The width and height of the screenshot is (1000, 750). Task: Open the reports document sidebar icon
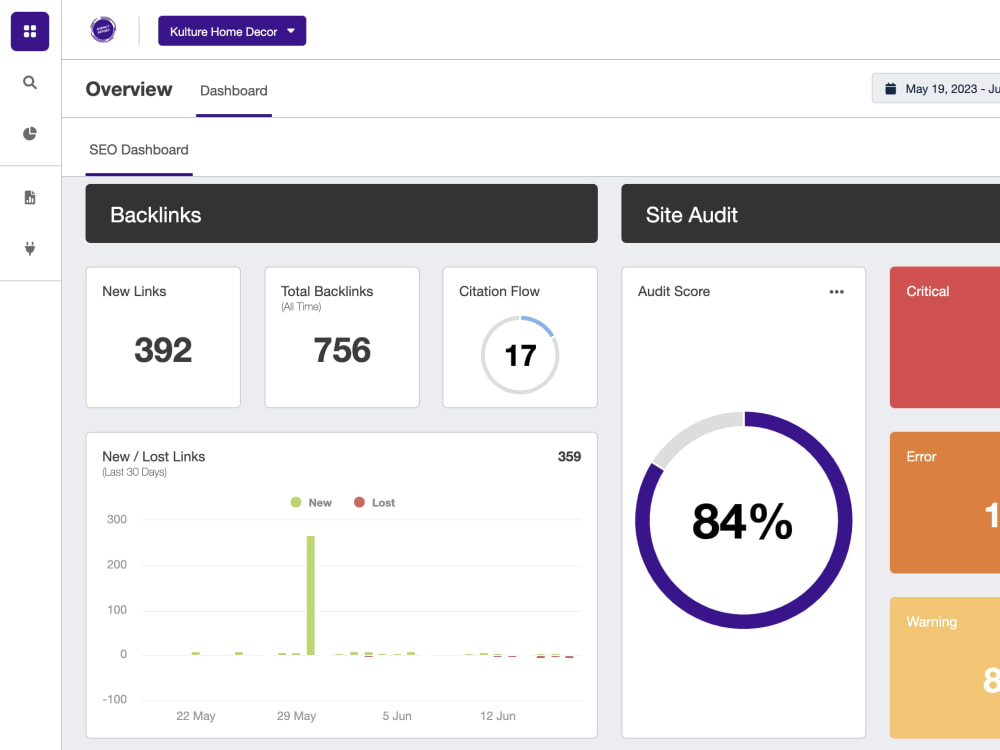(30, 198)
